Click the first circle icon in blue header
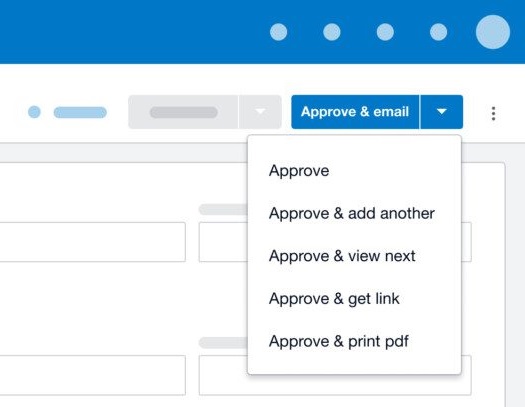The image size is (525, 407). [279, 32]
